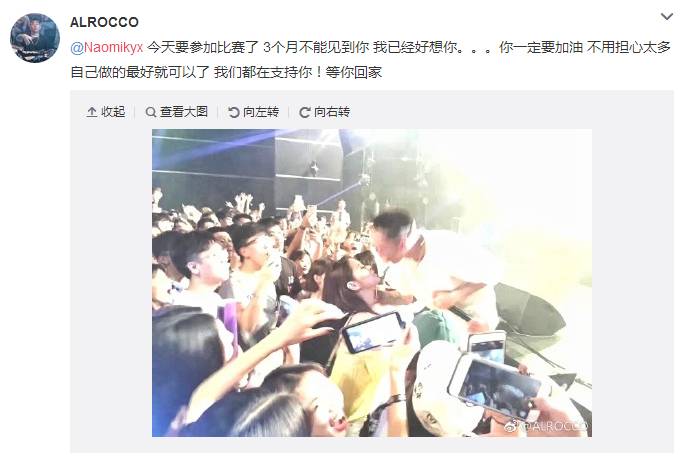Click the magnifier icon for 查看大图

click(151, 112)
